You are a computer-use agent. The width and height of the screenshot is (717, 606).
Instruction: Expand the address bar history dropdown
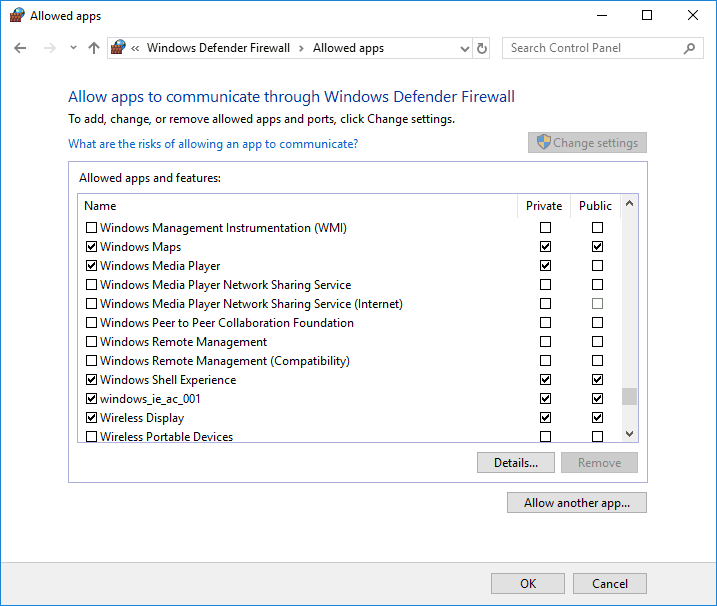(x=464, y=48)
